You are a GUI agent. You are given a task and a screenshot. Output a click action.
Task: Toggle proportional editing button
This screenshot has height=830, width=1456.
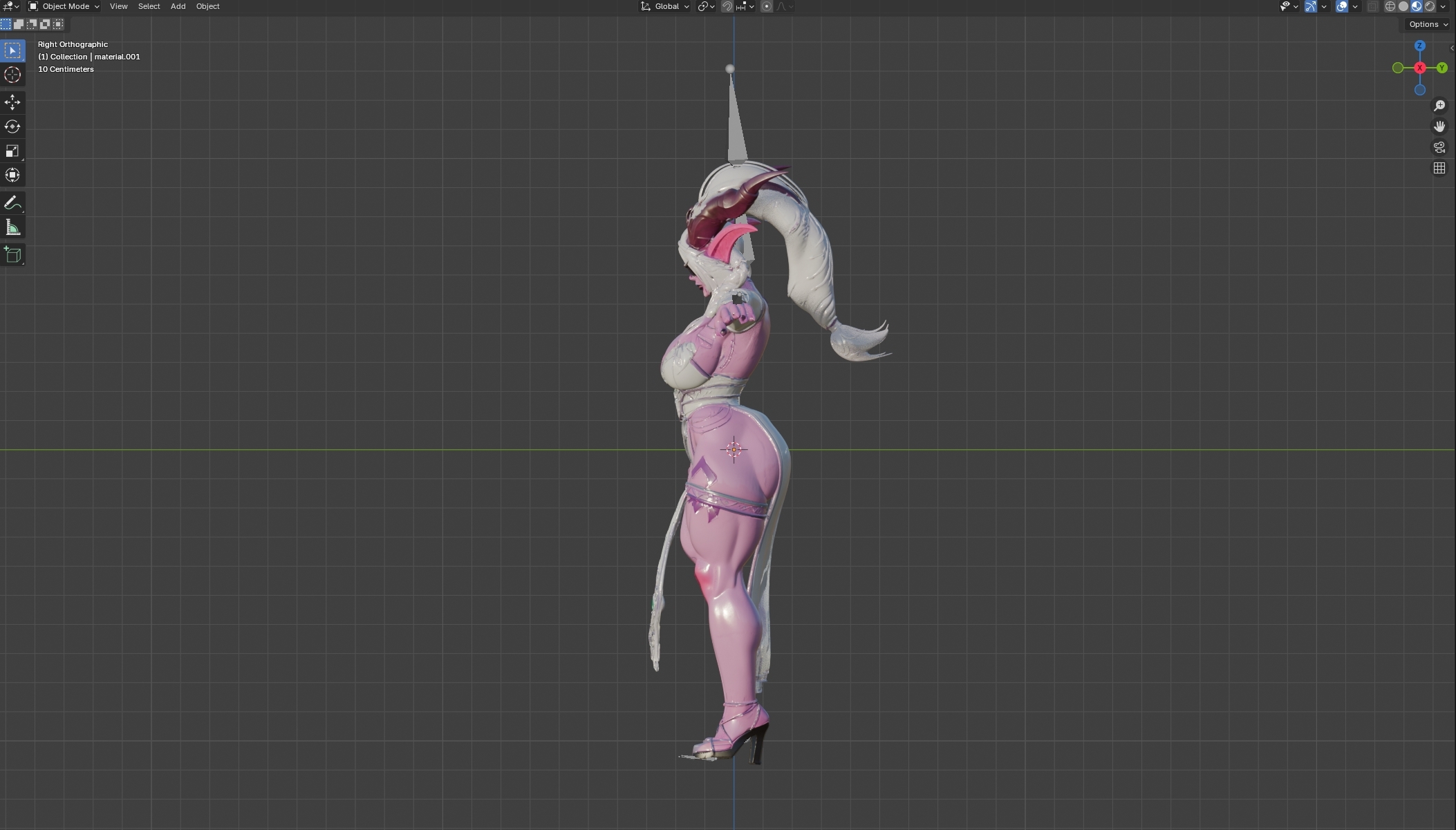click(766, 6)
